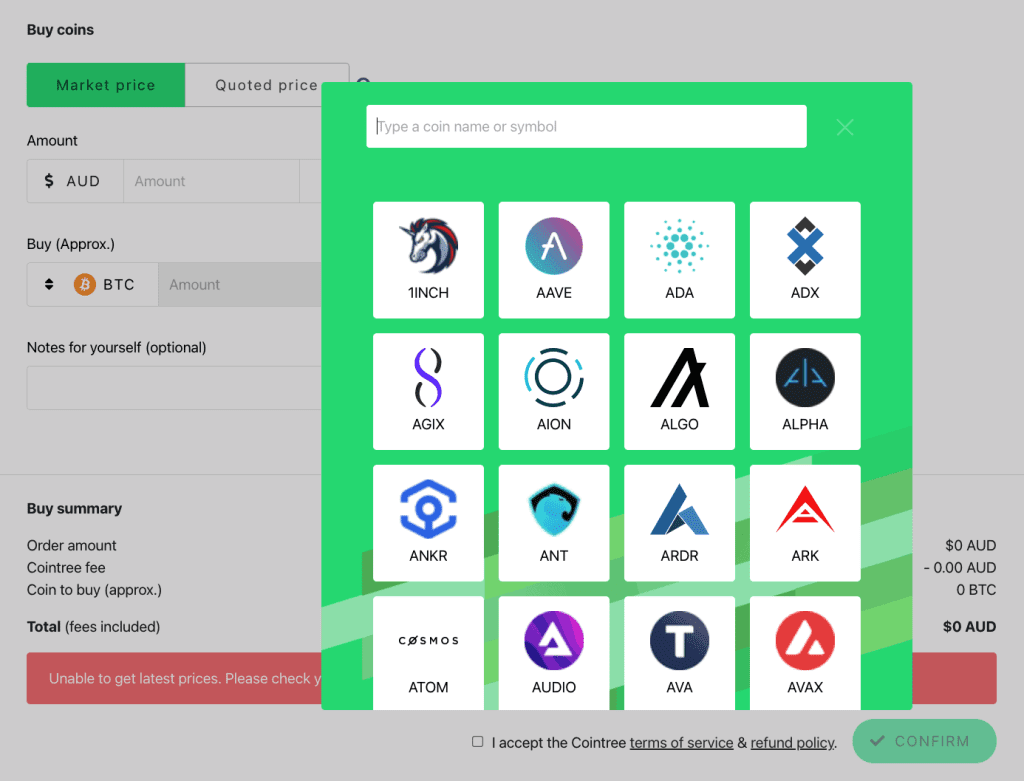
Task: Pick the ADA Cardano coin
Action: click(x=679, y=258)
